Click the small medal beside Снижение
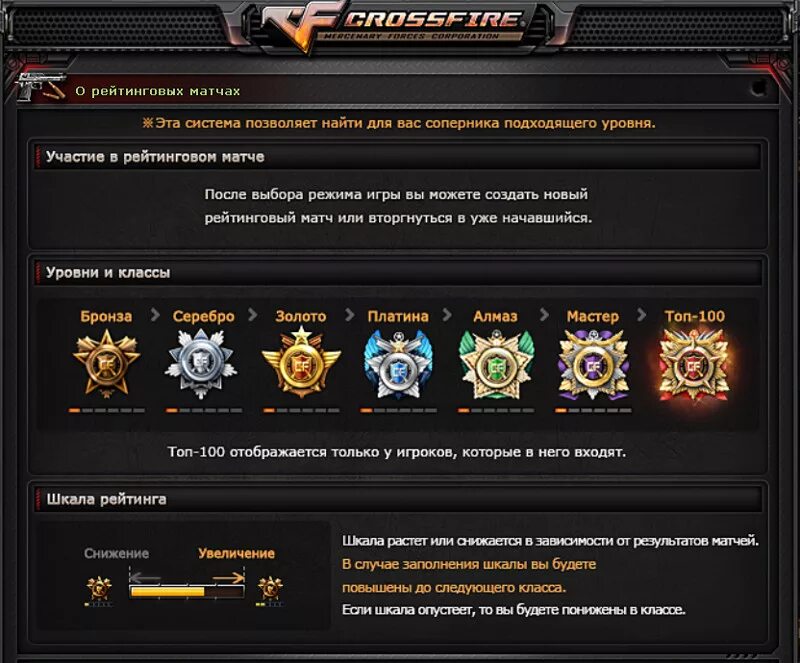The image size is (800, 663). (x=99, y=588)
